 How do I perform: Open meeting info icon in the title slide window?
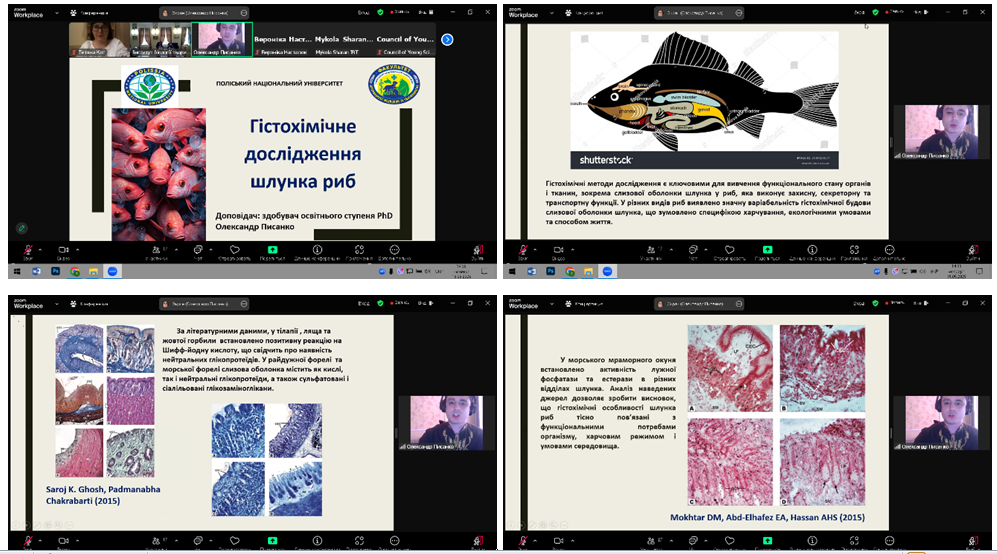316,249
